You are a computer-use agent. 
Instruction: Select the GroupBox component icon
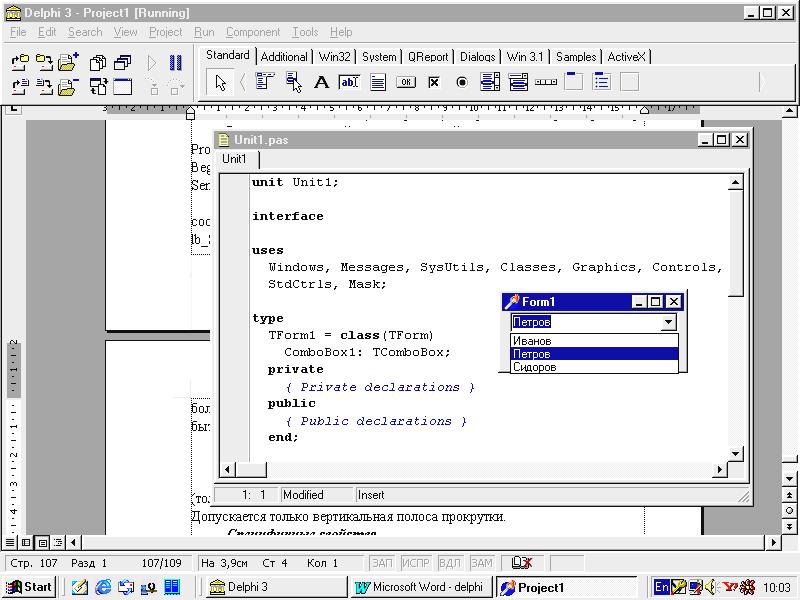574,82
